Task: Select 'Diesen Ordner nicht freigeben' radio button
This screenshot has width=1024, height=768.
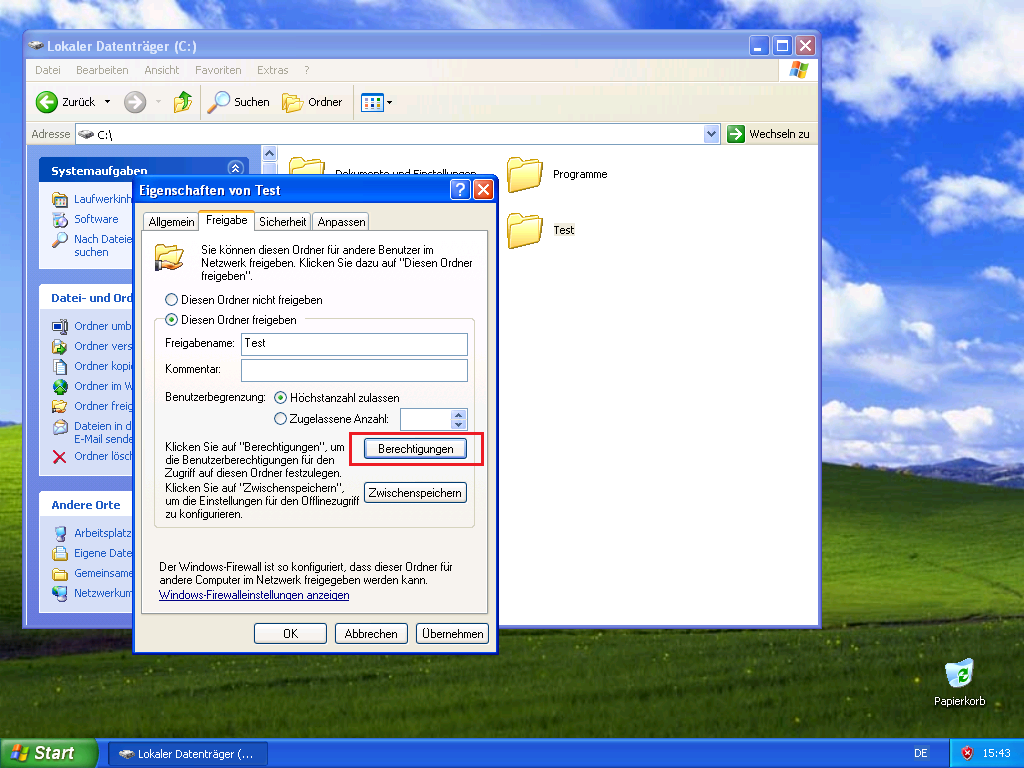Action: click(x=171, y=300)
